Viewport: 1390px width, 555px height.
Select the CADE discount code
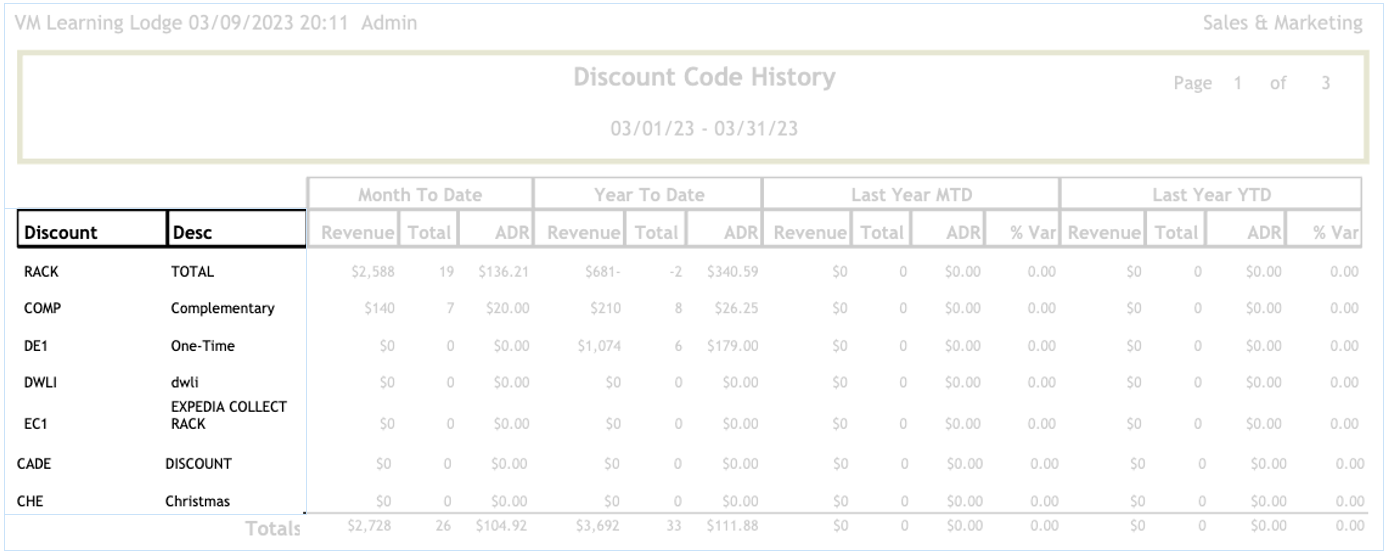[x=35, y=464]
